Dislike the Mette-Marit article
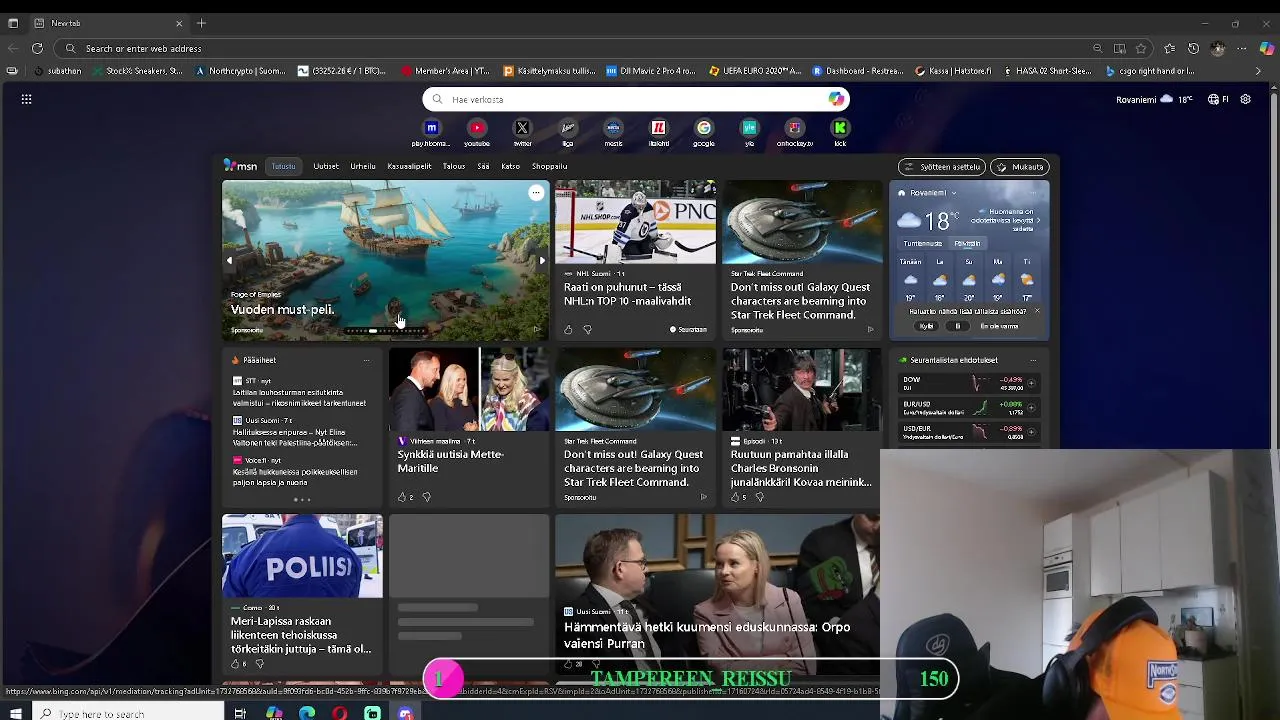 click(426, 497)
